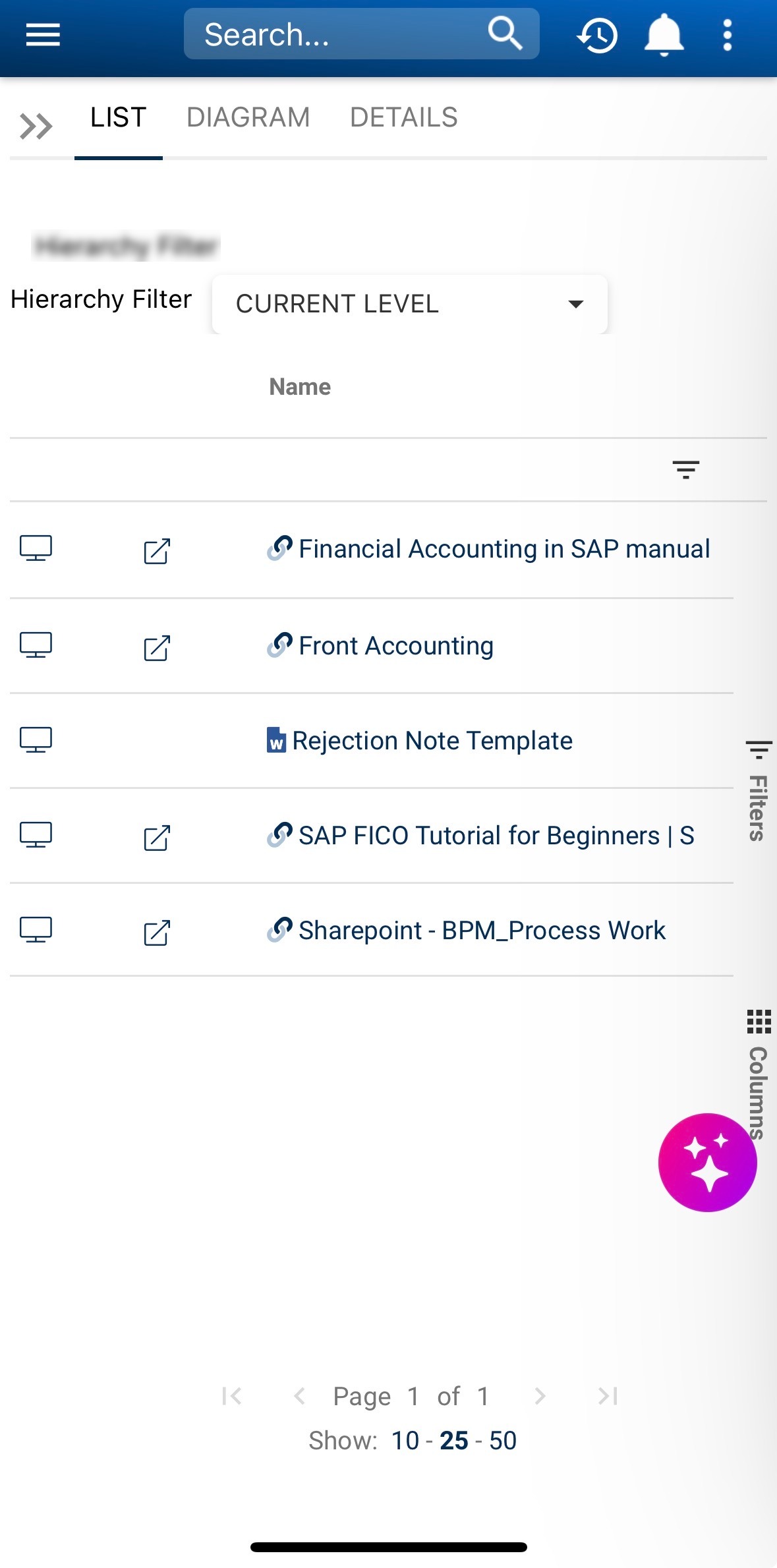Click the search magnifier icon
This screenshot has width=777, height=1568.
coord(505,34)
